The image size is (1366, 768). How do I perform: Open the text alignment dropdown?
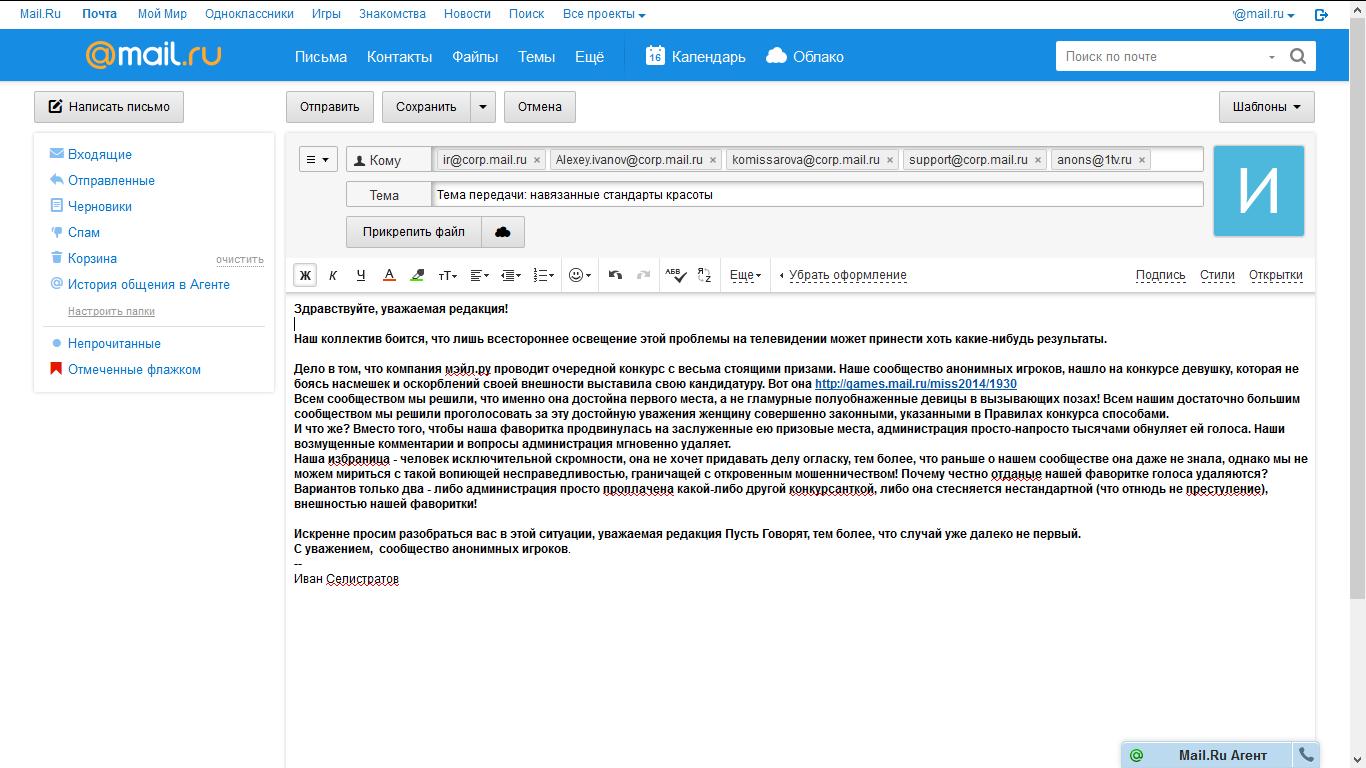tap(480, 275)
